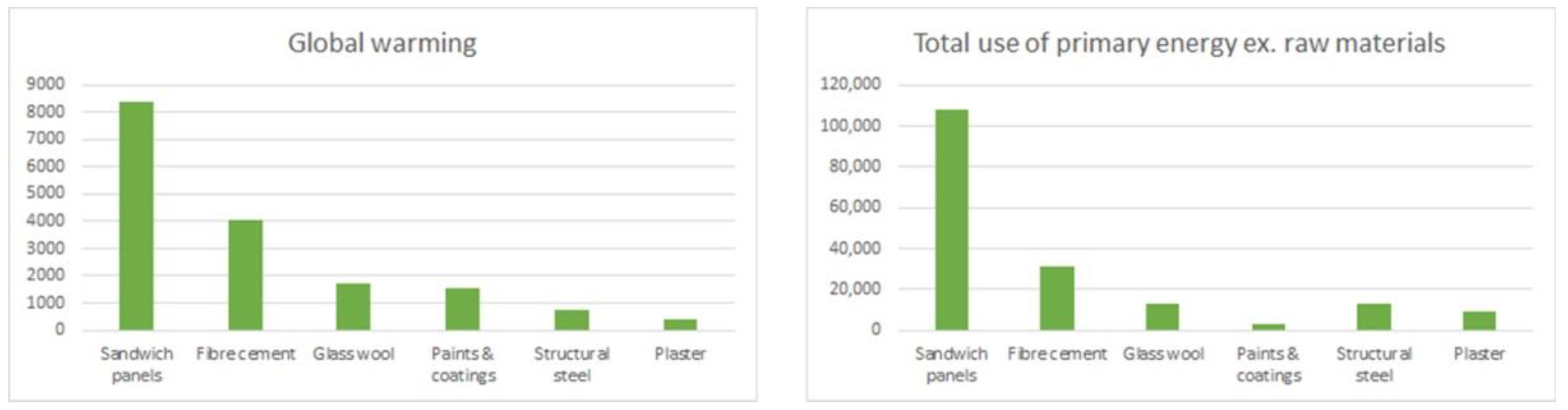The width and height of the screenshot is (1568, 410).
Task: Select the Plaster bar in Global warming chart
Action: click(x=680, y=325)
